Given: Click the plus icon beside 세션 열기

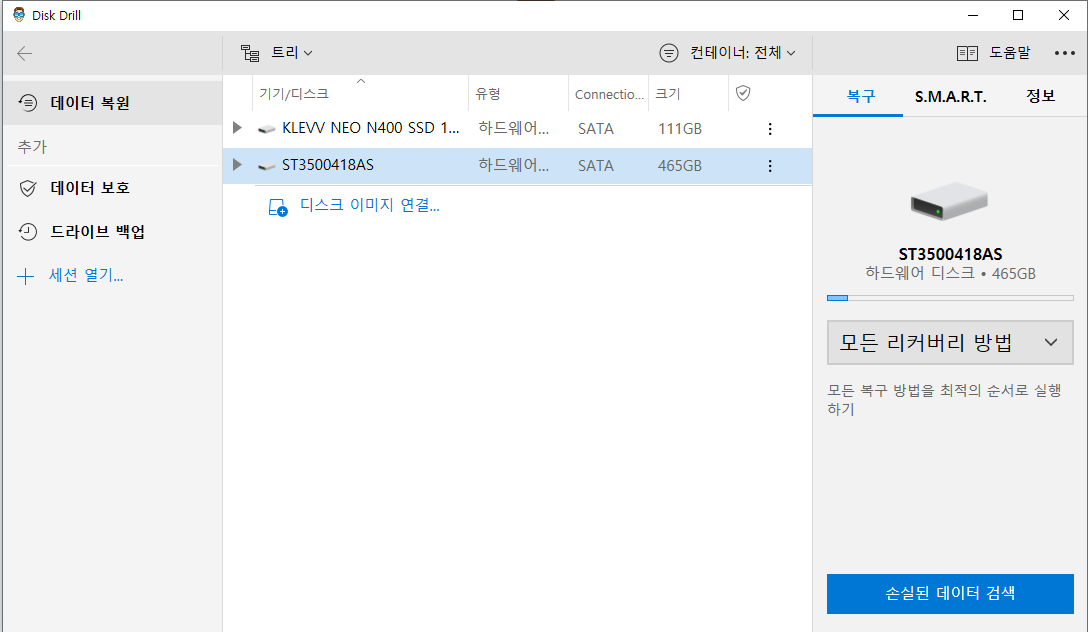Looking at the screenshot, I should (25, 276).
